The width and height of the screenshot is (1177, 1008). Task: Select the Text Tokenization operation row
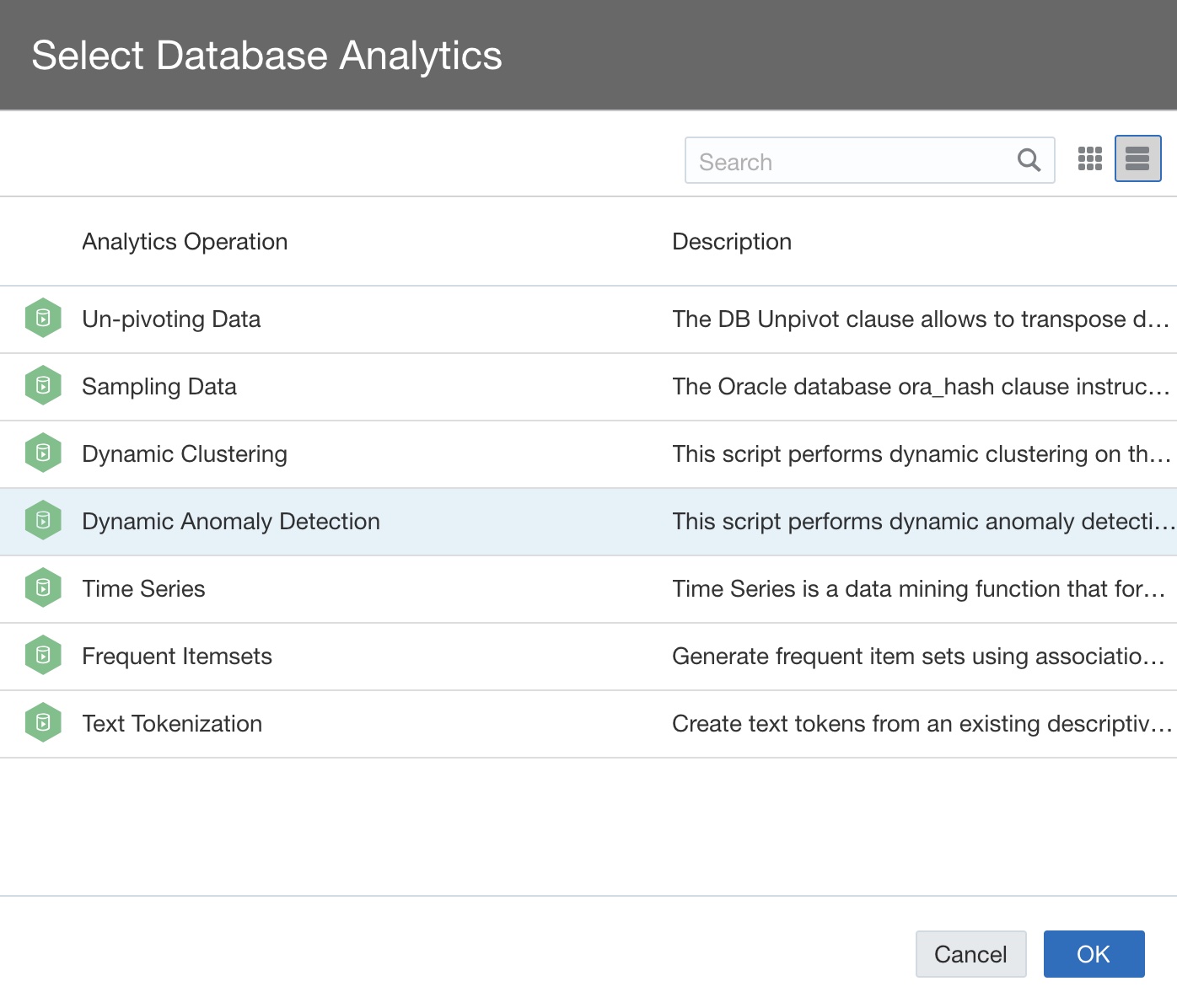coord(337,723)
